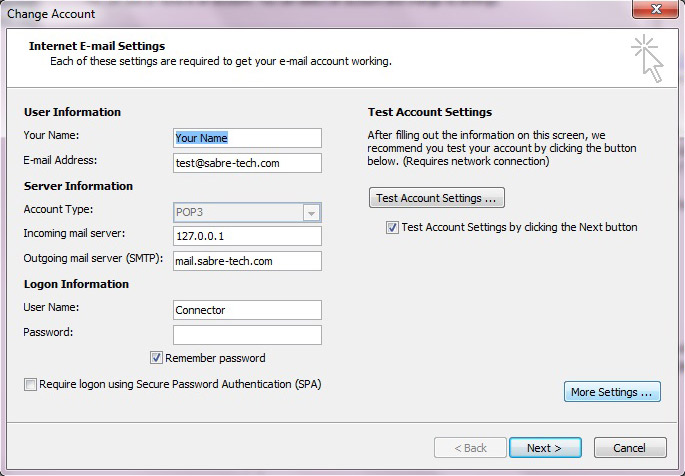
Task: Focus the empty Password field
Action: (247, 335)
